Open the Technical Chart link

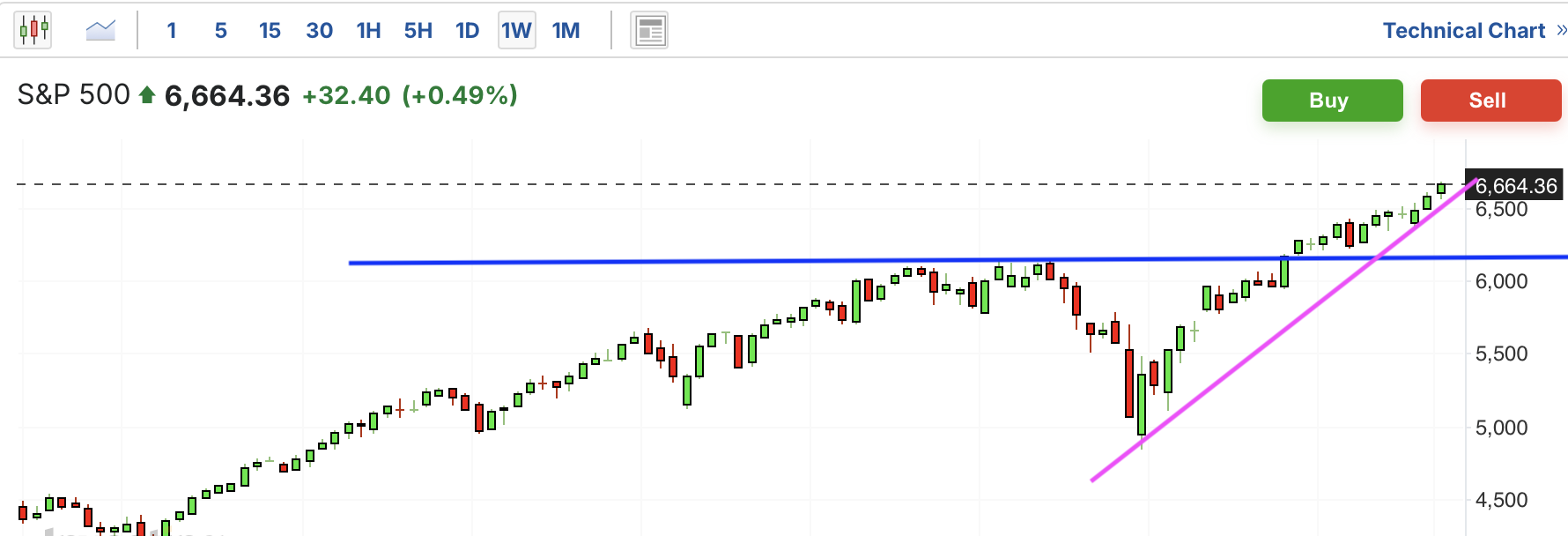[x=1474, y=31]
